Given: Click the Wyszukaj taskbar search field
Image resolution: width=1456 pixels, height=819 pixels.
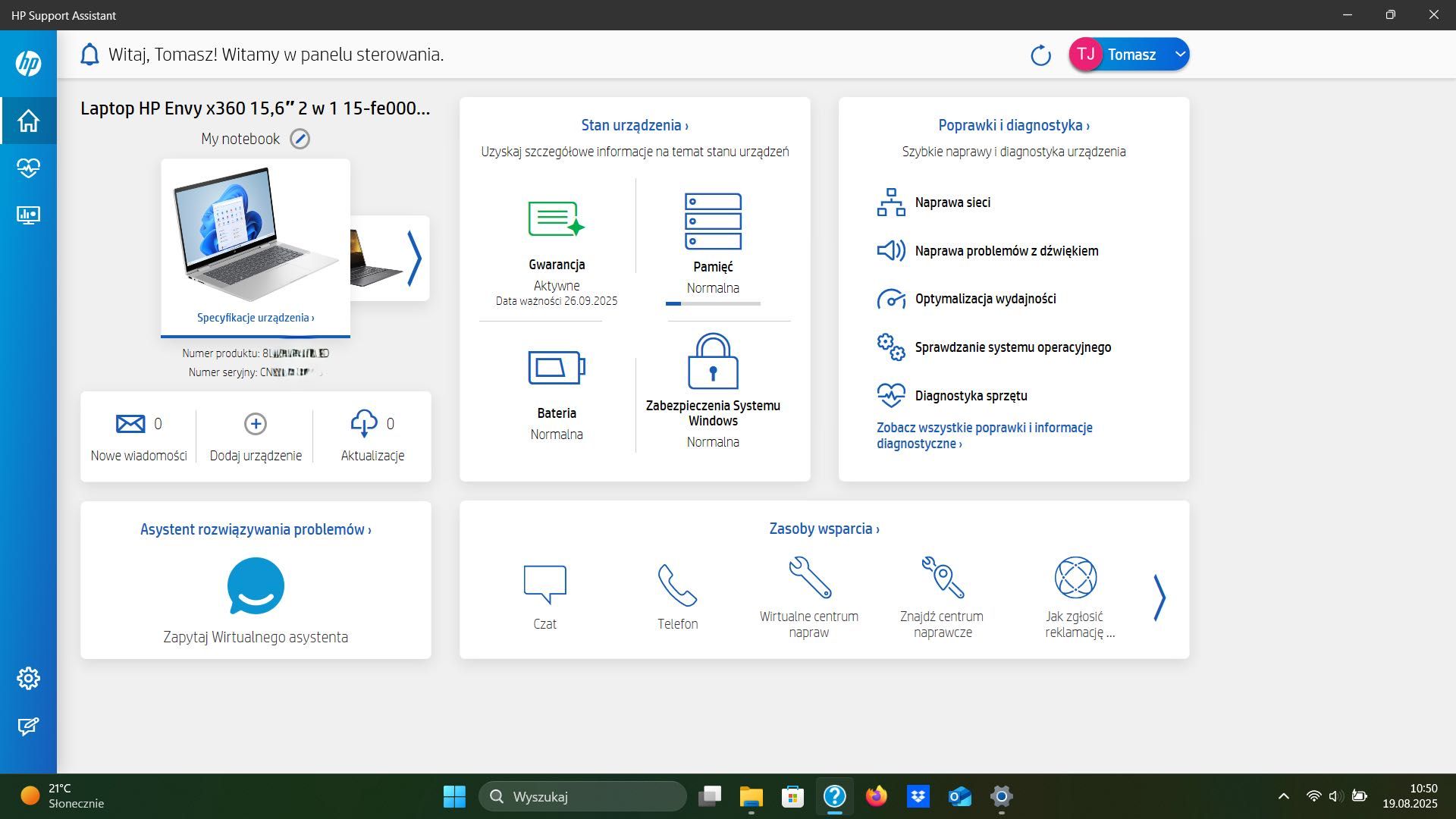Looking at the screenshot, I should coord(582,796).
